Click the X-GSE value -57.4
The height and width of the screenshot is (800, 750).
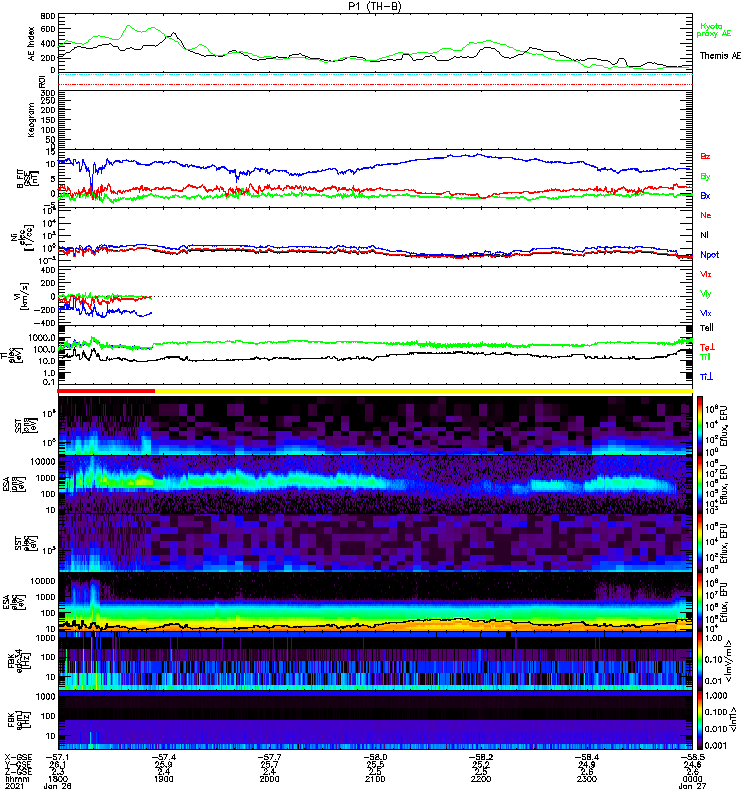point(163,757)
